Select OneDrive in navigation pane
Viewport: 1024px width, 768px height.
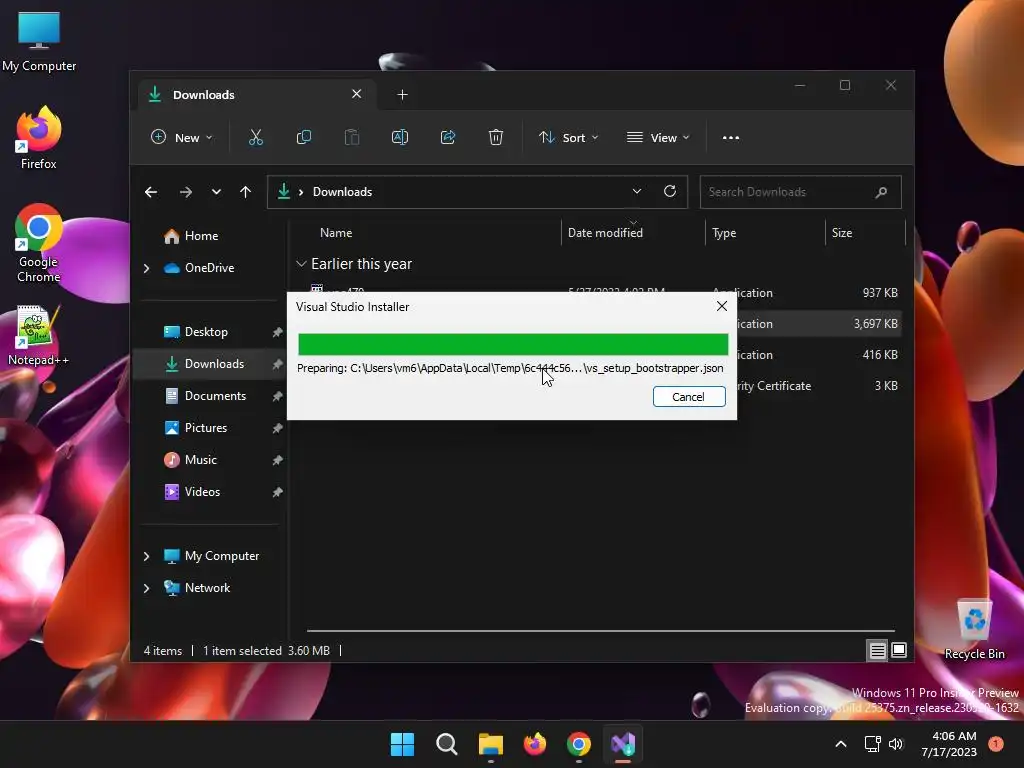209,268
